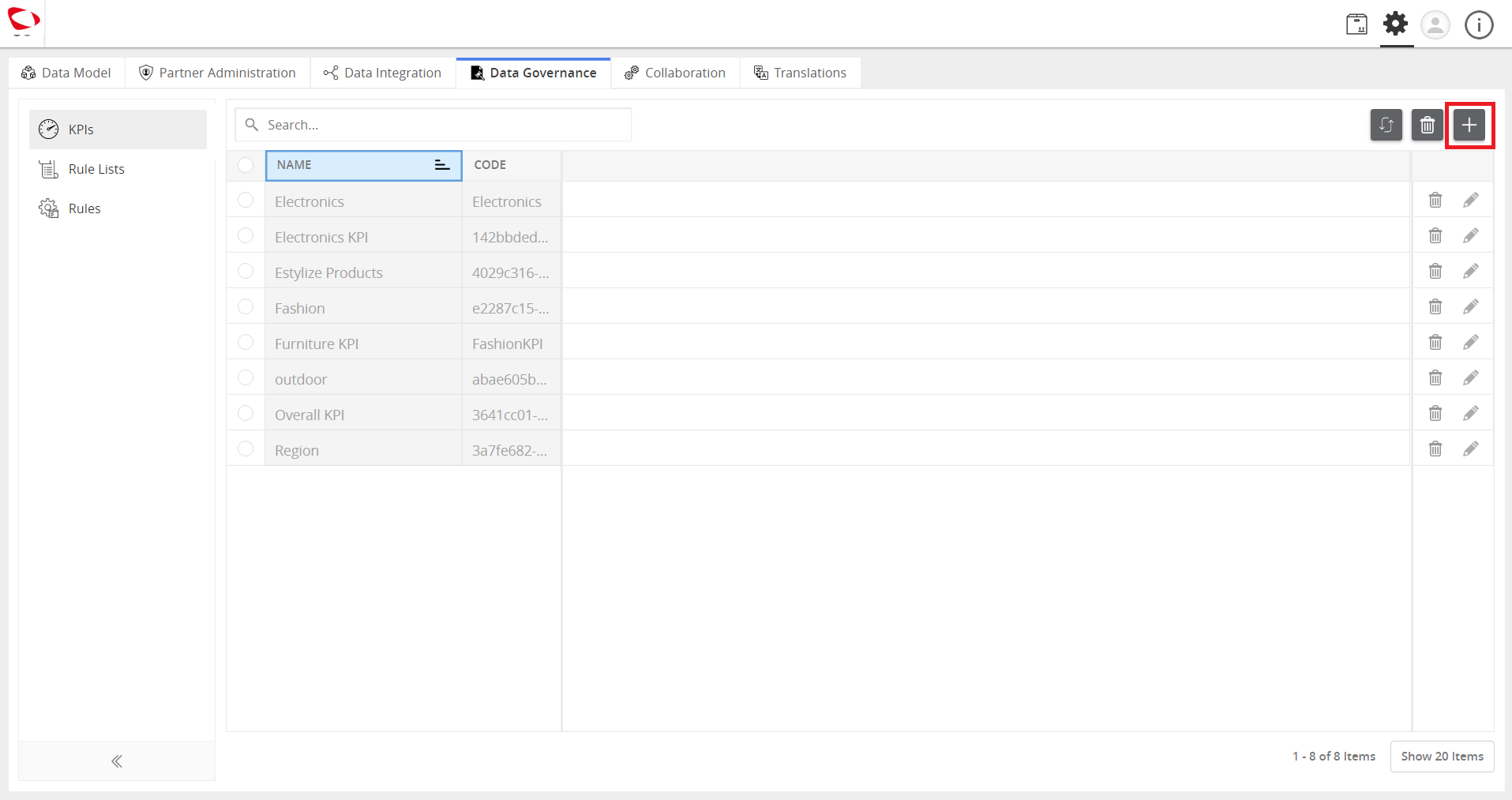
Task: Delete the outdoor row
Action: (1435, 377)
